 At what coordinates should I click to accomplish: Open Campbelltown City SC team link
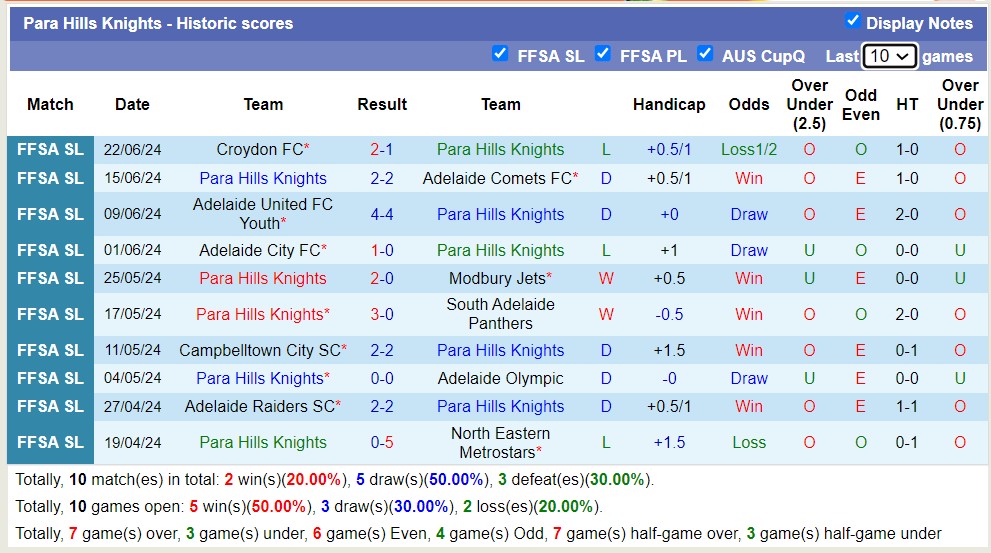pos(259,350)
